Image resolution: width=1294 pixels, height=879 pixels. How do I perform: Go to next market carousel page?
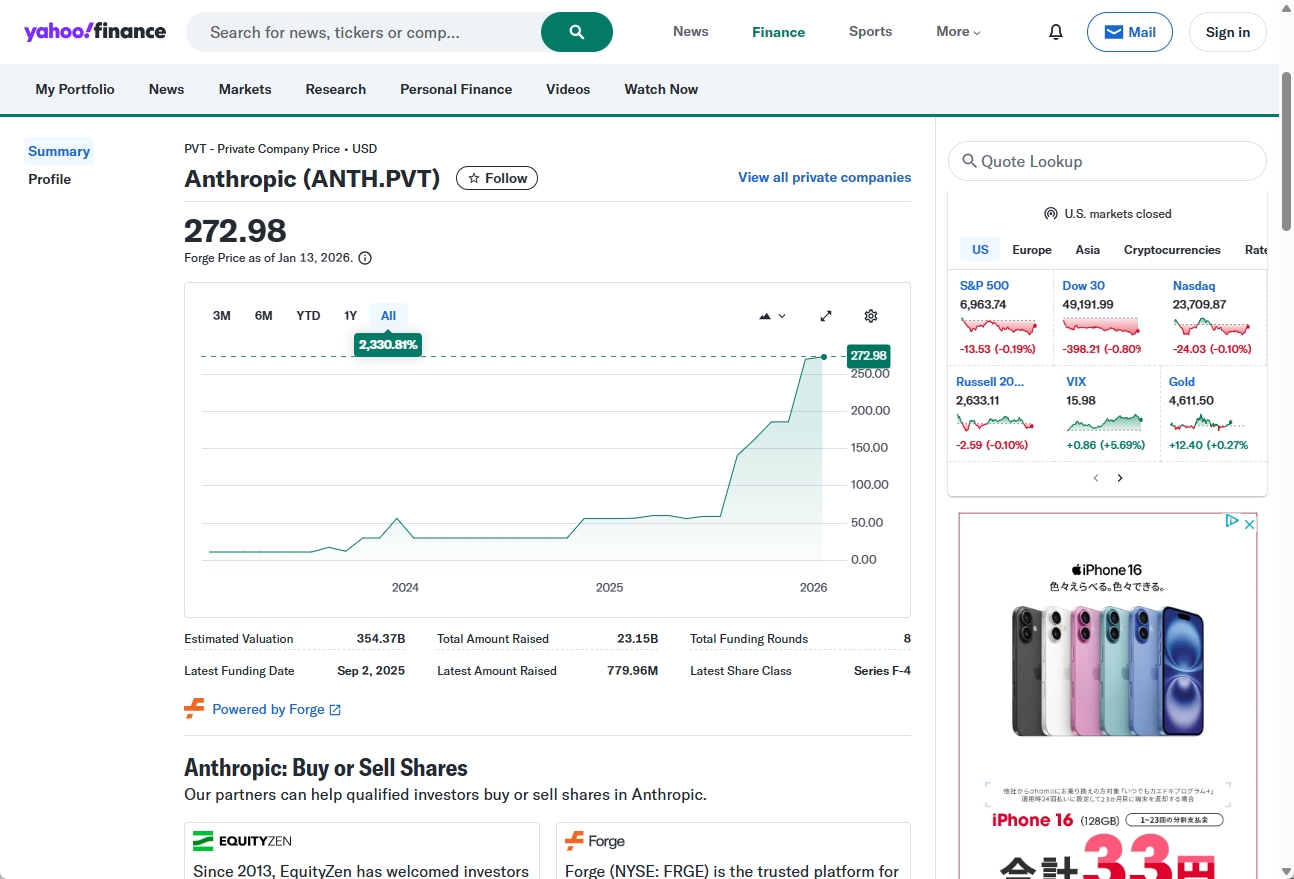[1120, 478]
